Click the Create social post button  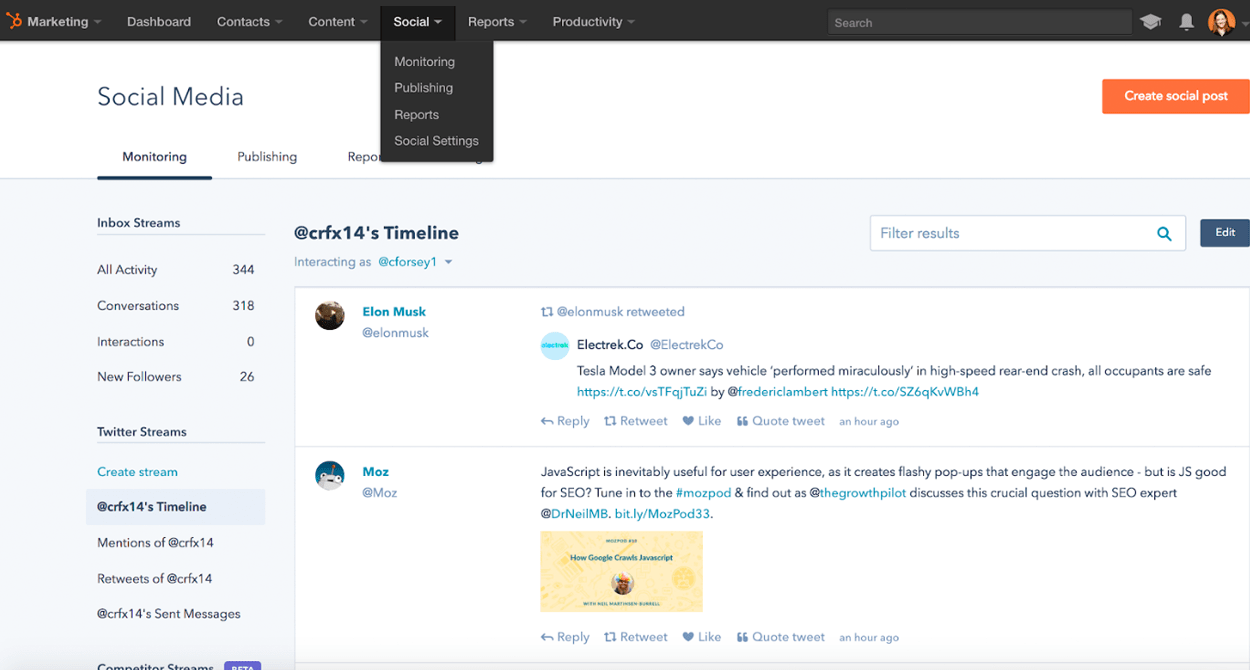[1176, 96]
